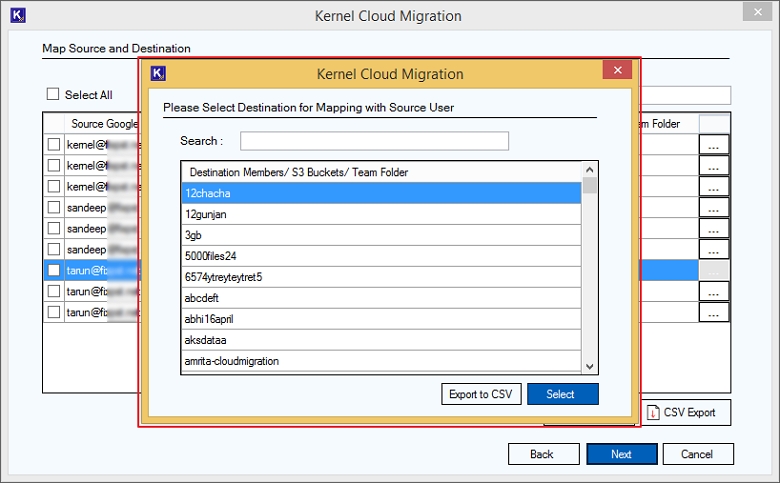This screenshot has height=483, width=780.
Task: Check the second sandeep row checkbox
Action: 54,228
